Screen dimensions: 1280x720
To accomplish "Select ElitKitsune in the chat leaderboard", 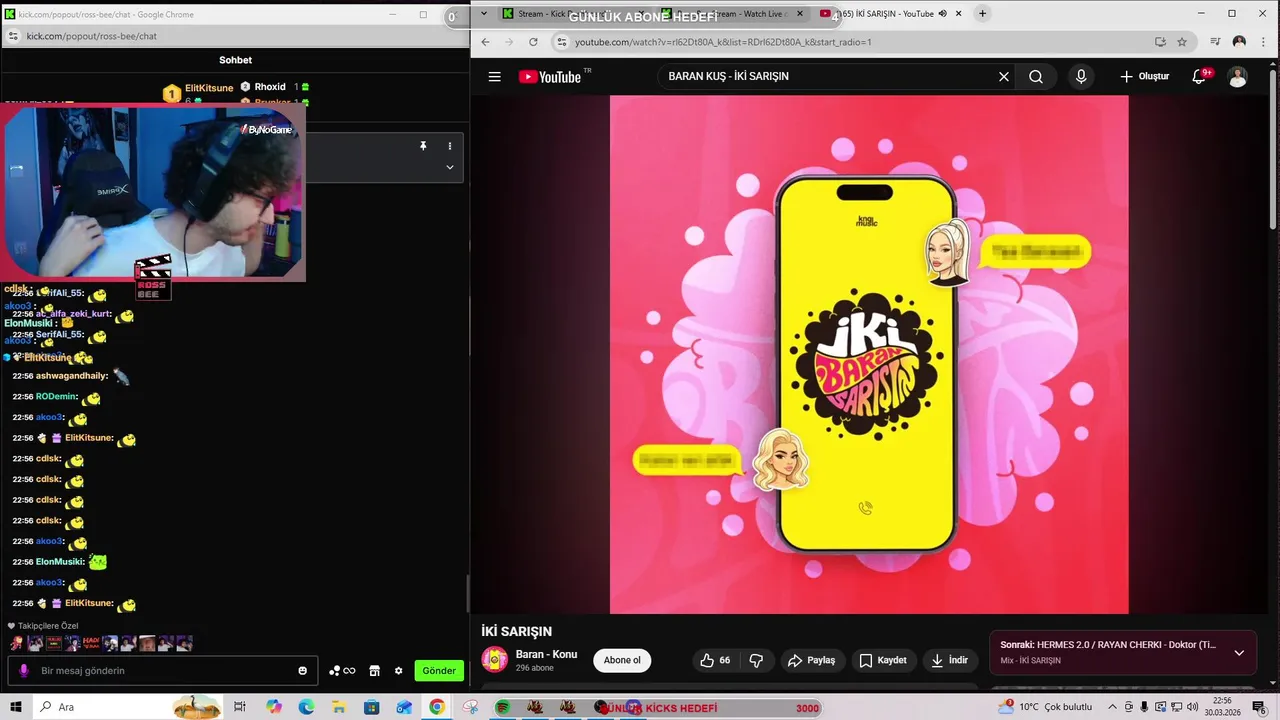I will [209, 88].
